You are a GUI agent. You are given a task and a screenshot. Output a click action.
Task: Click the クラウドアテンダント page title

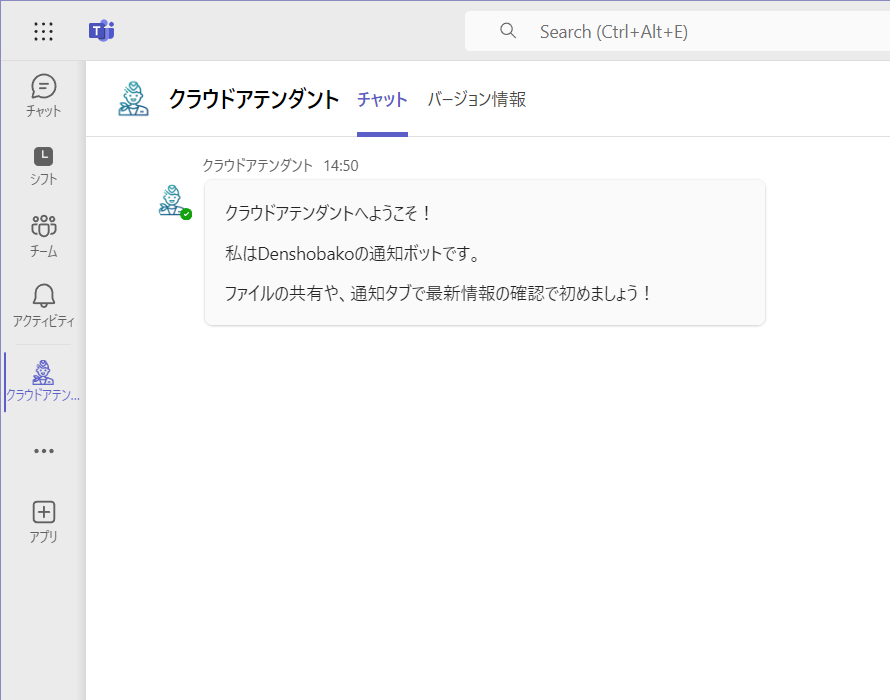(254, 99)
